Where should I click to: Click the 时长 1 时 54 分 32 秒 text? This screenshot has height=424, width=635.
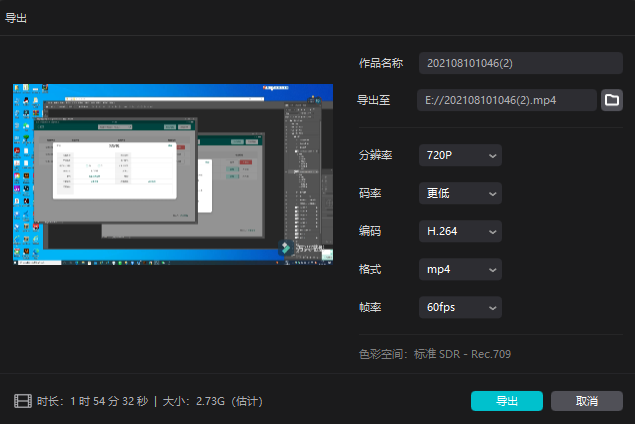click(x=92, y=401)
